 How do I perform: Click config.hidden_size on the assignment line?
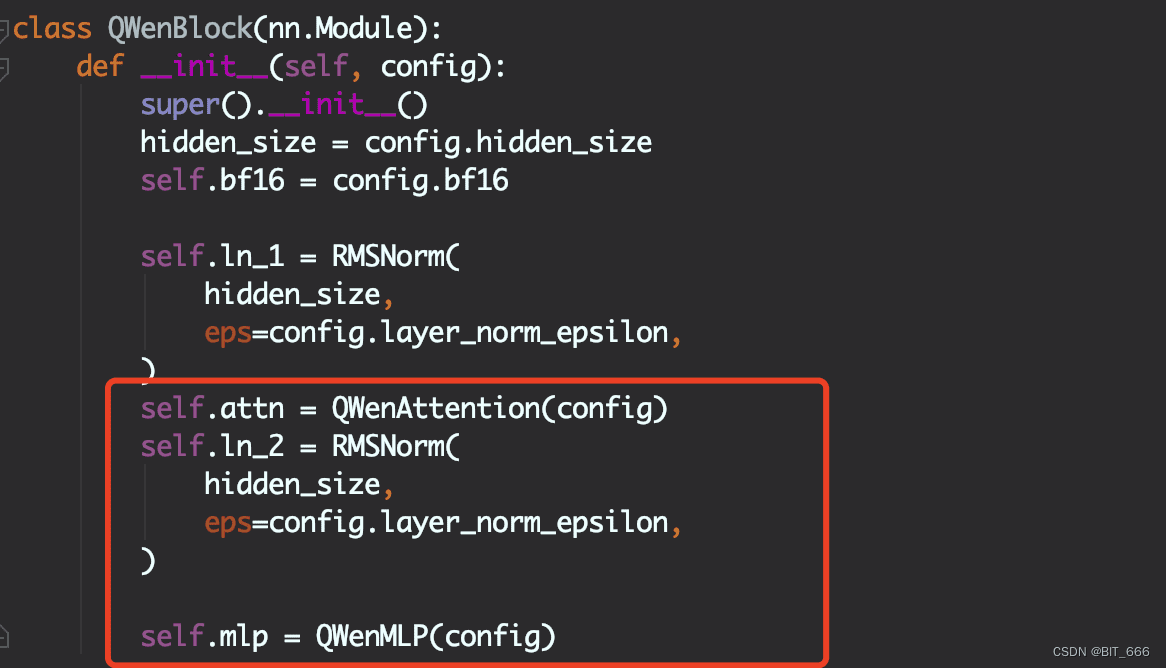pos(508,144)
